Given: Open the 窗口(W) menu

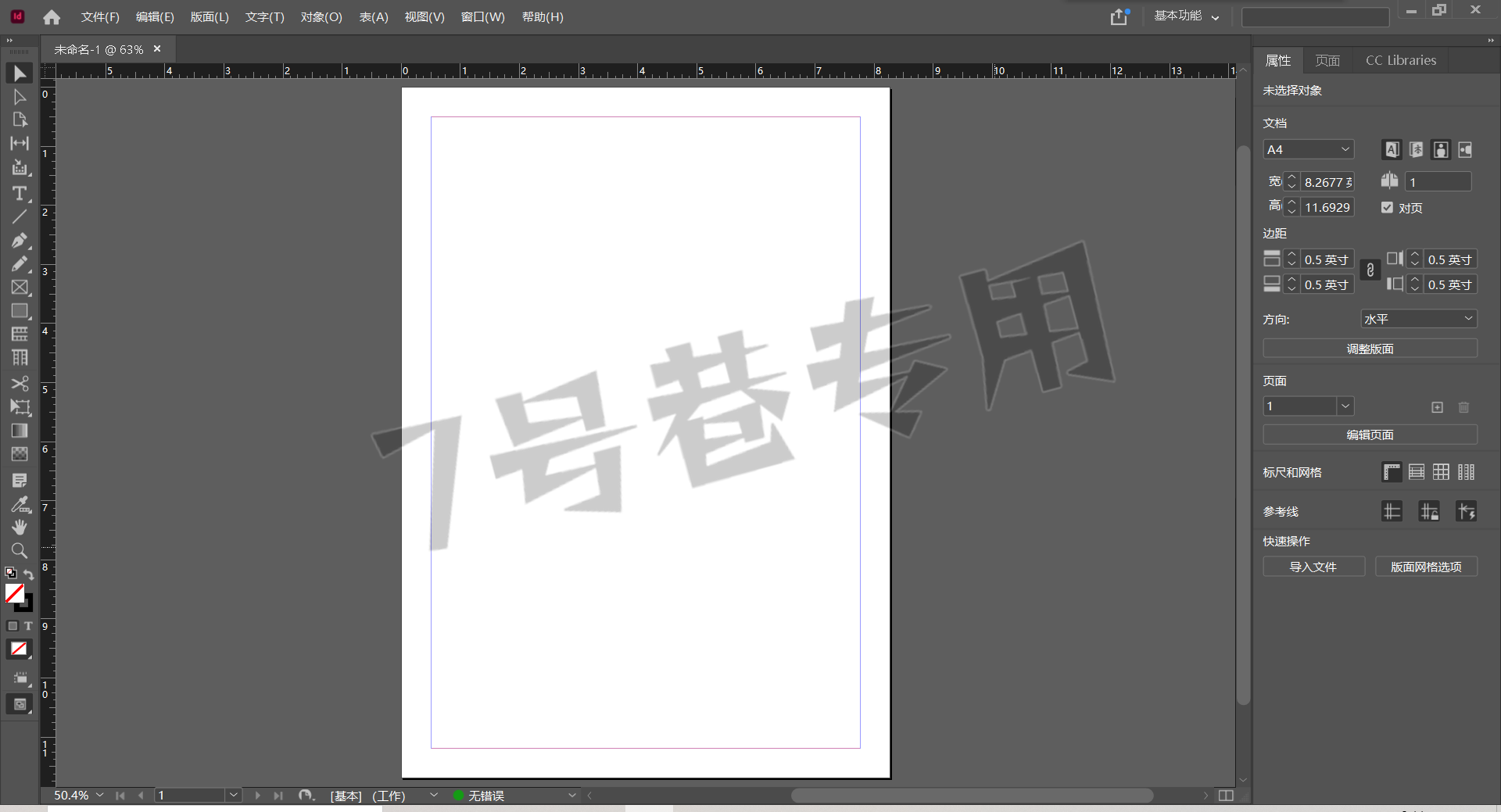Looking at the screenshot, I should point(482,17).
